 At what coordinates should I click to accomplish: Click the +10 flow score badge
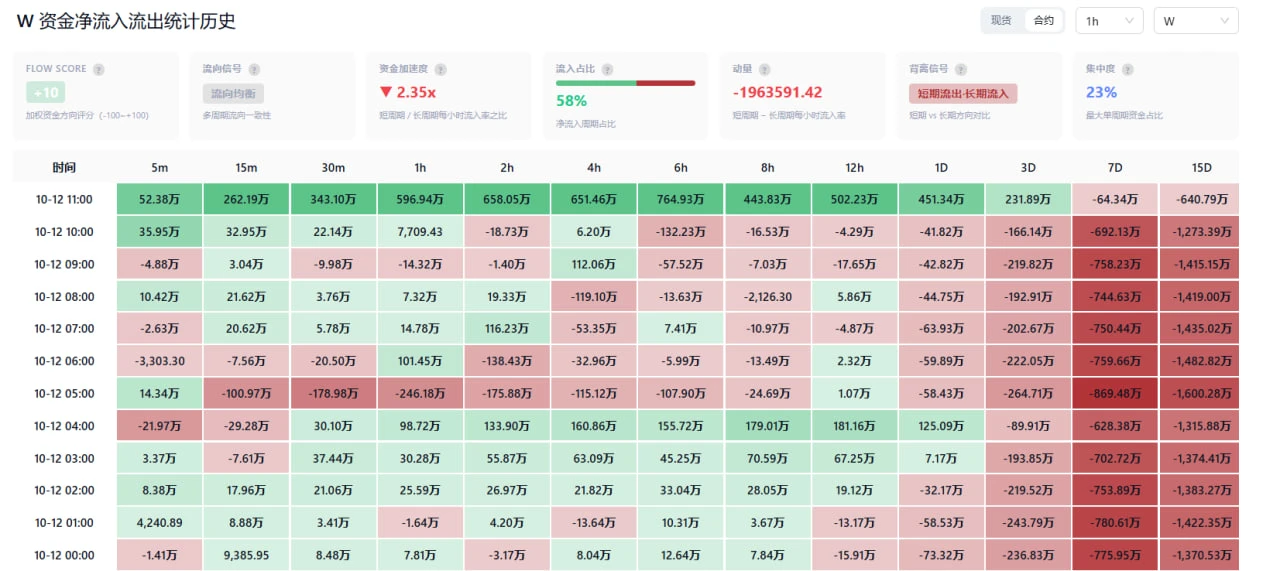[45, 93]
